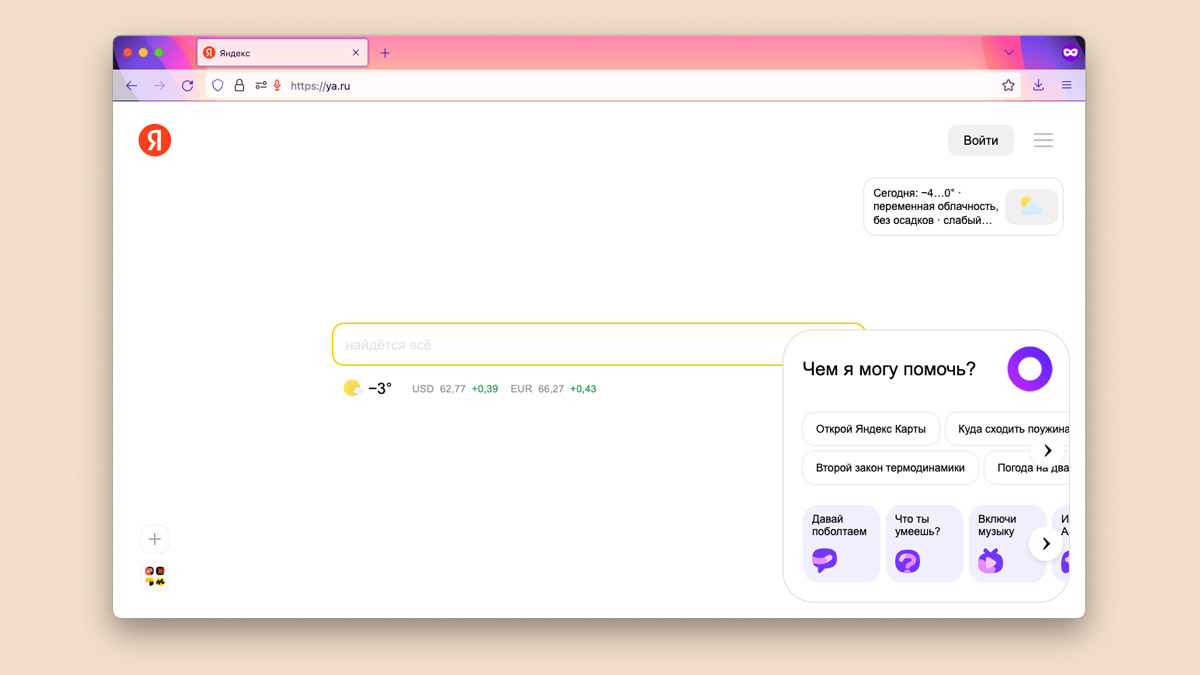Close the Яндекс tab
Screen dimensions: 1200x675
tap(355, 53)
